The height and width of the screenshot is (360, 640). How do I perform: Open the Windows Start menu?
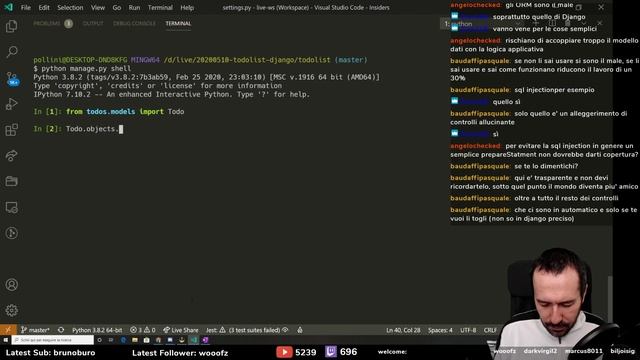(6, 340)
